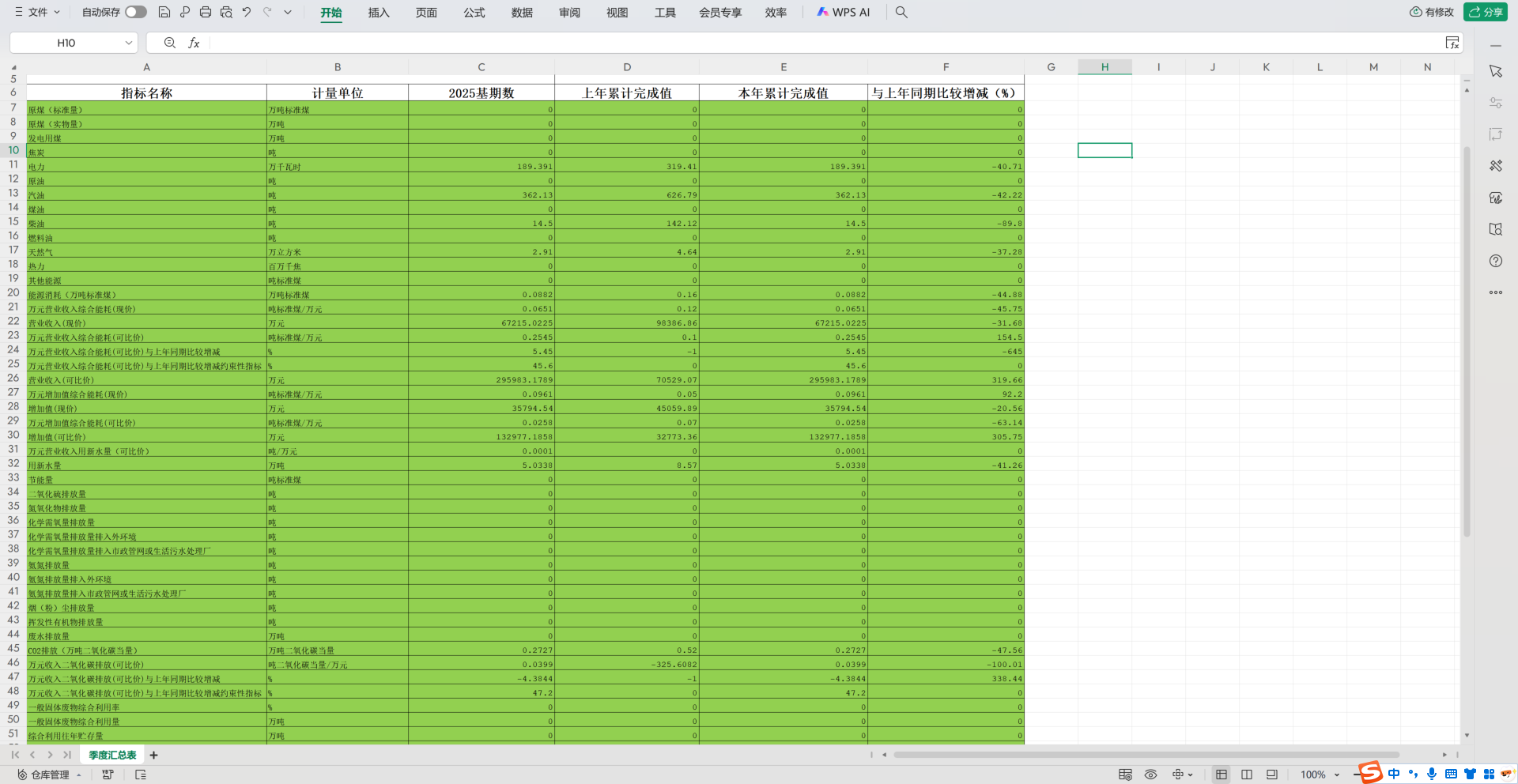Open the Name Box H10 dropdown arrow
Screen dimensions: 1518x784
tap(129, 43)
